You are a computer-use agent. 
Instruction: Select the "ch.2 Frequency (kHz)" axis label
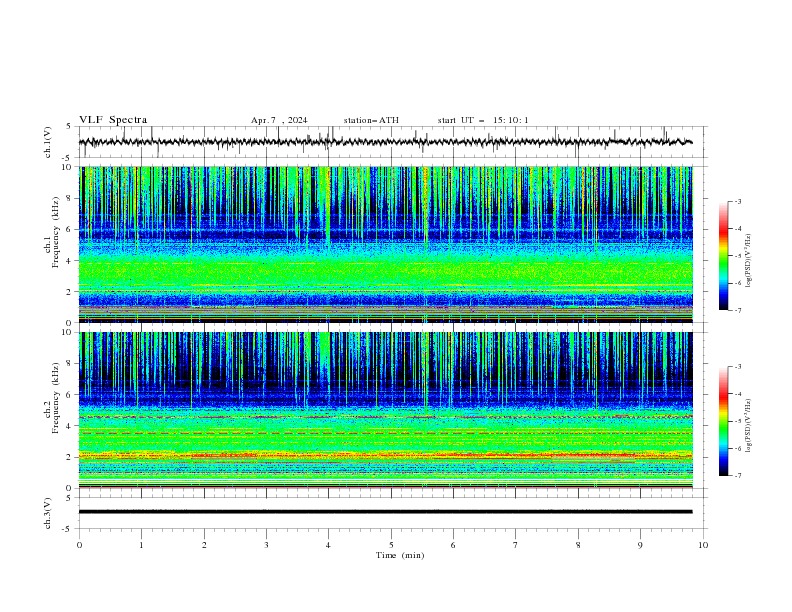pos(52,397)
